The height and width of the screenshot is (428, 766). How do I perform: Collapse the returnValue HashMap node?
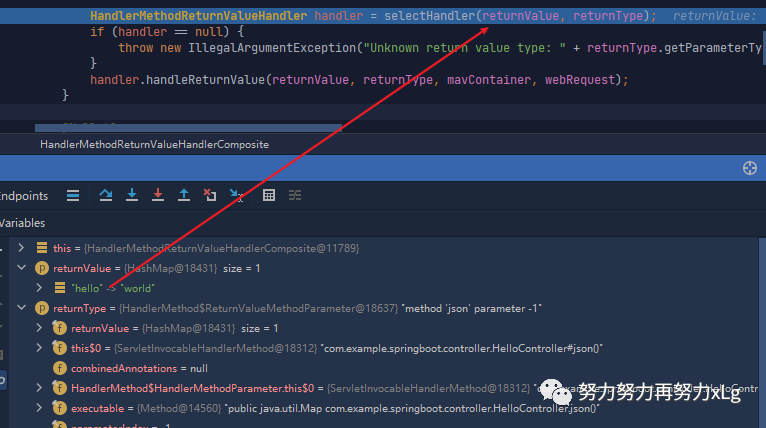21,268
